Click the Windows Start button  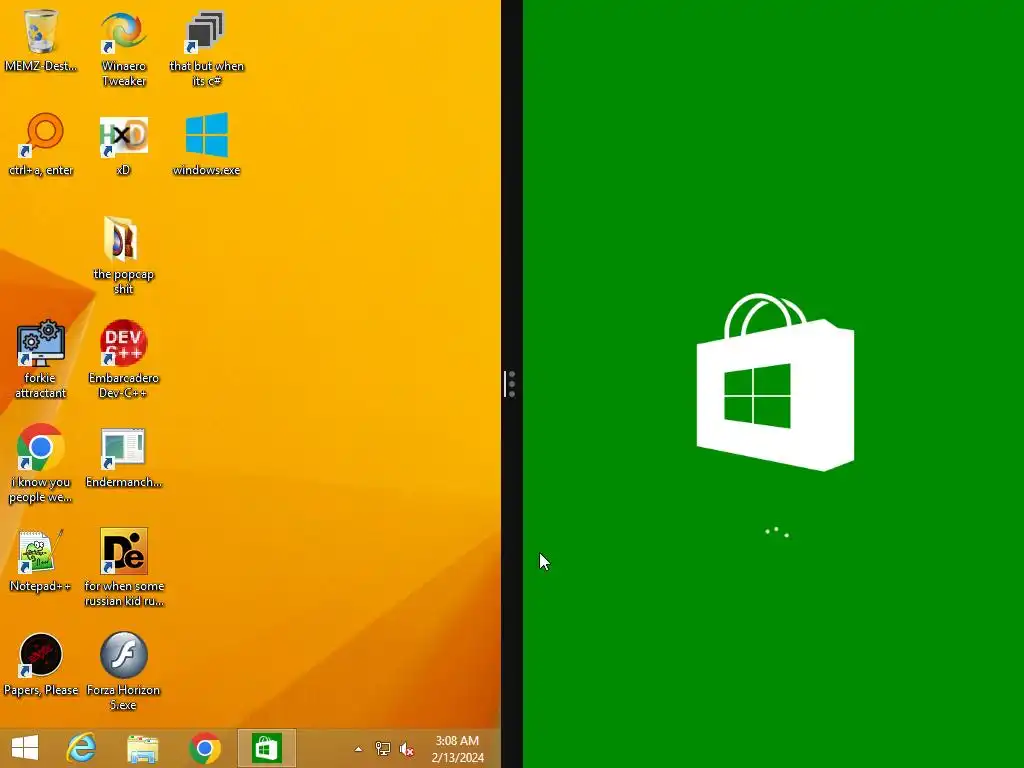[x=25, y=748]
